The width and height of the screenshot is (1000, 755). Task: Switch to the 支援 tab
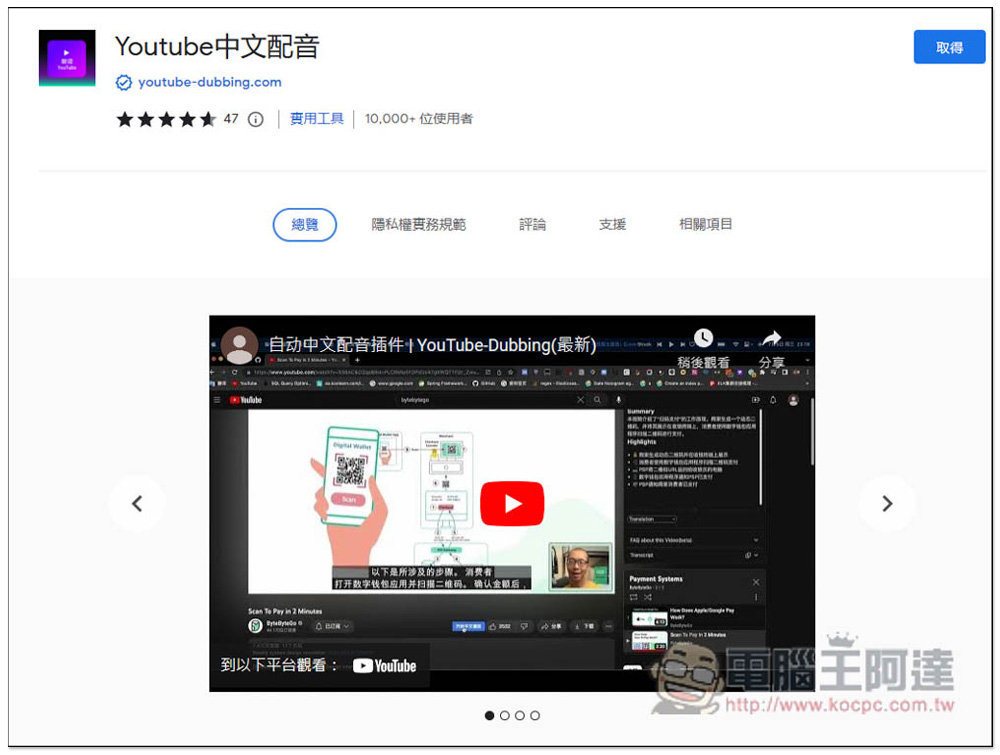pyautogui.click(x=612, y=224)
